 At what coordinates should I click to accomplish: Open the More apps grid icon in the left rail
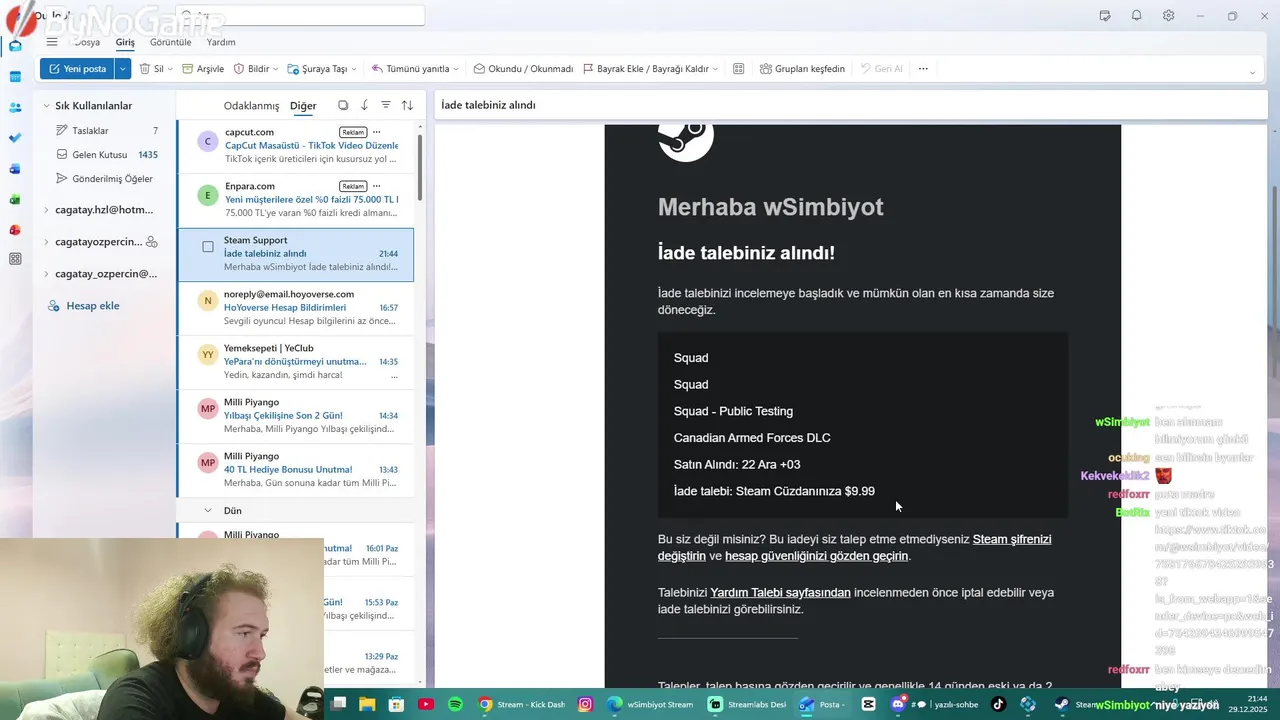(x=15, y=259)
